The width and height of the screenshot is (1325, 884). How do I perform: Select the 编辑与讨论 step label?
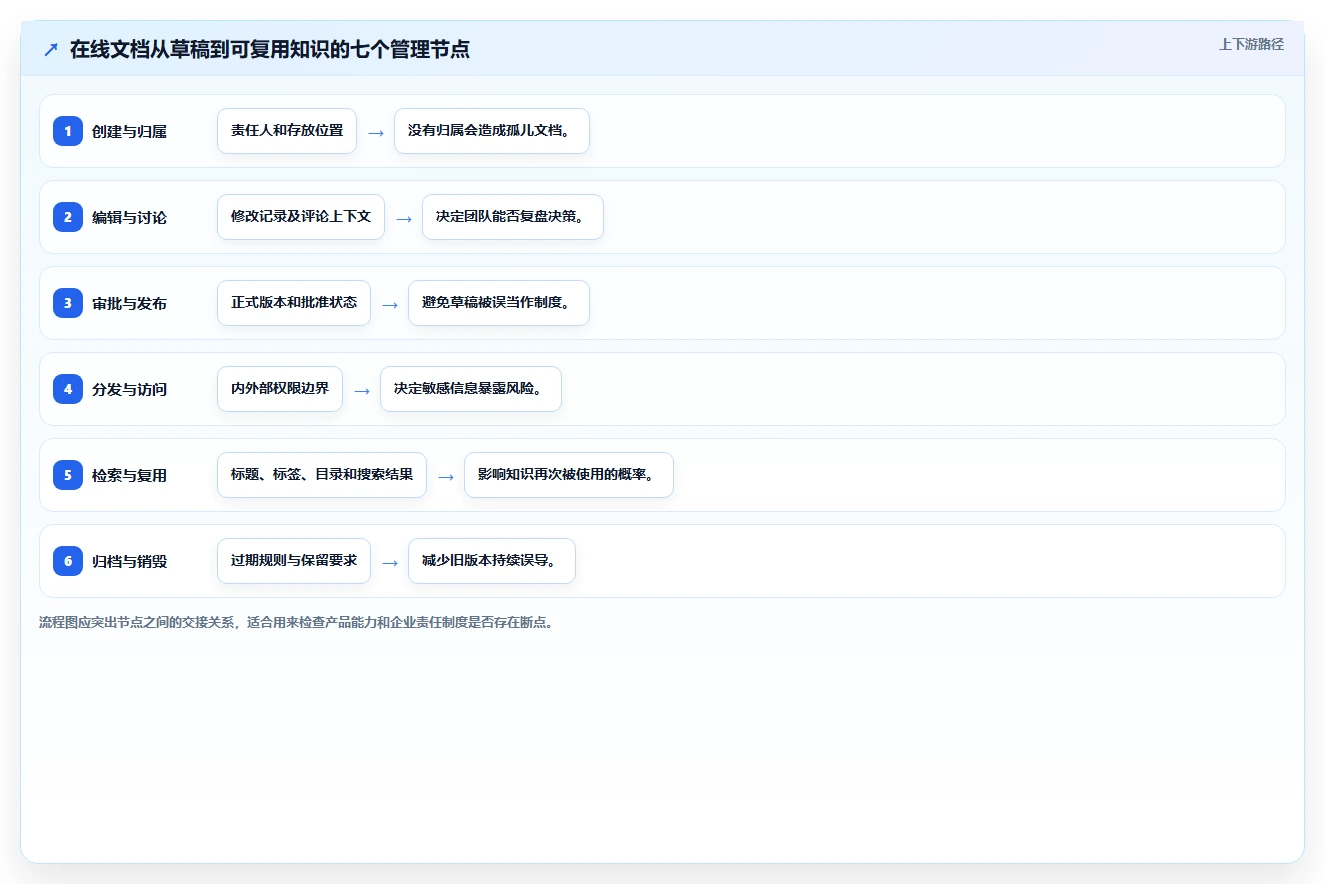(x=129, y=217)
